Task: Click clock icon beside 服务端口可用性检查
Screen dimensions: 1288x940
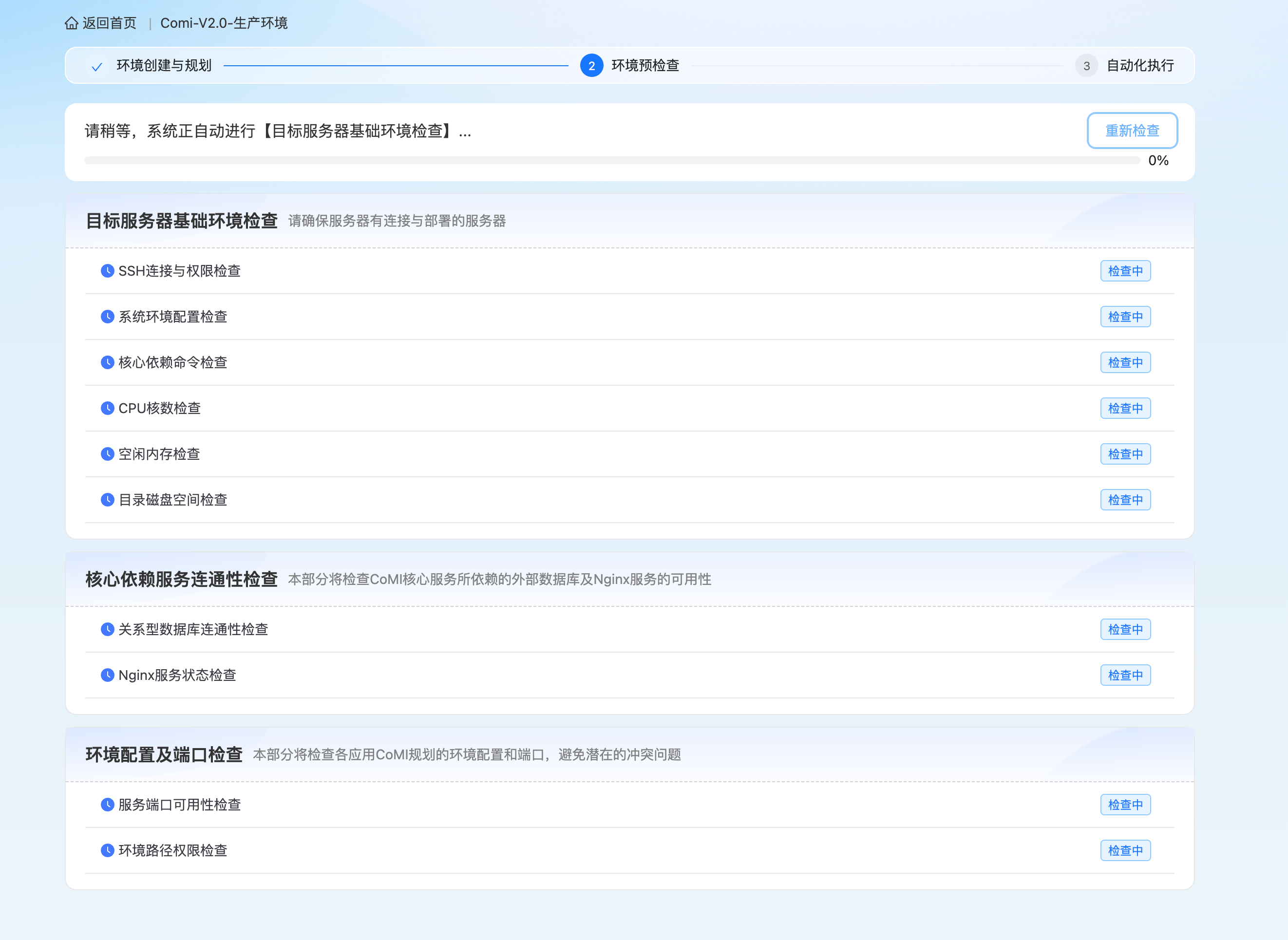Action: coord(107,805)
